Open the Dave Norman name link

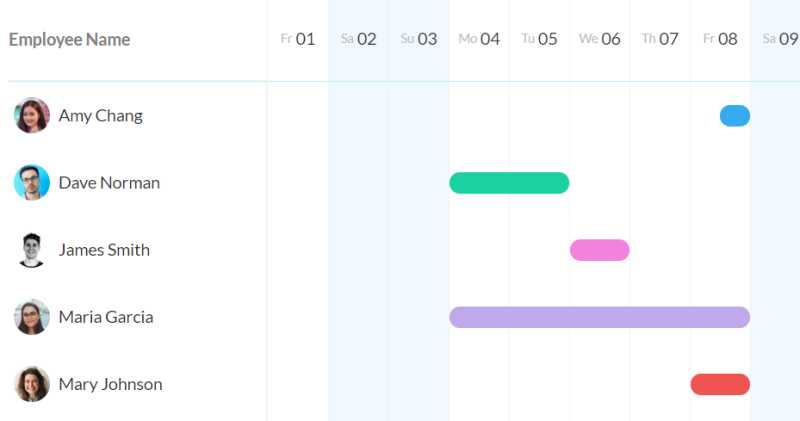coord(109,183)
